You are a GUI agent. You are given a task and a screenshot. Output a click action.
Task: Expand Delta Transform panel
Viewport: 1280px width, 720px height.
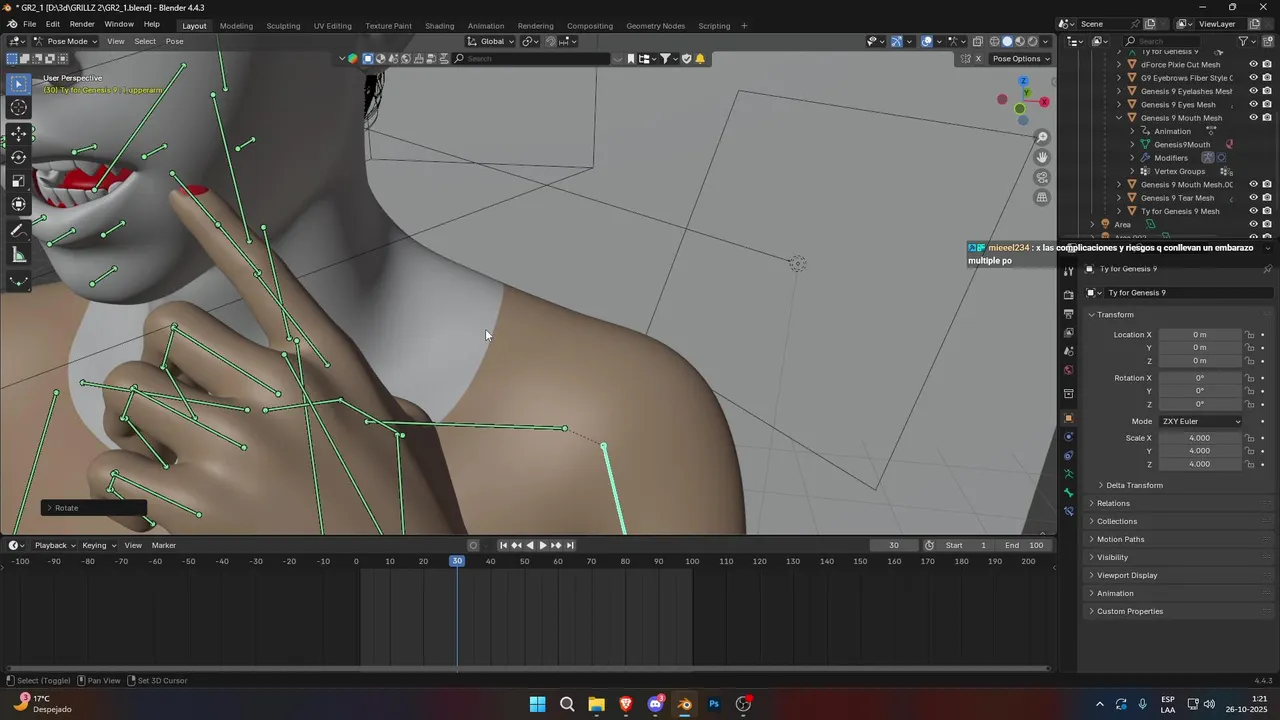1134,485
